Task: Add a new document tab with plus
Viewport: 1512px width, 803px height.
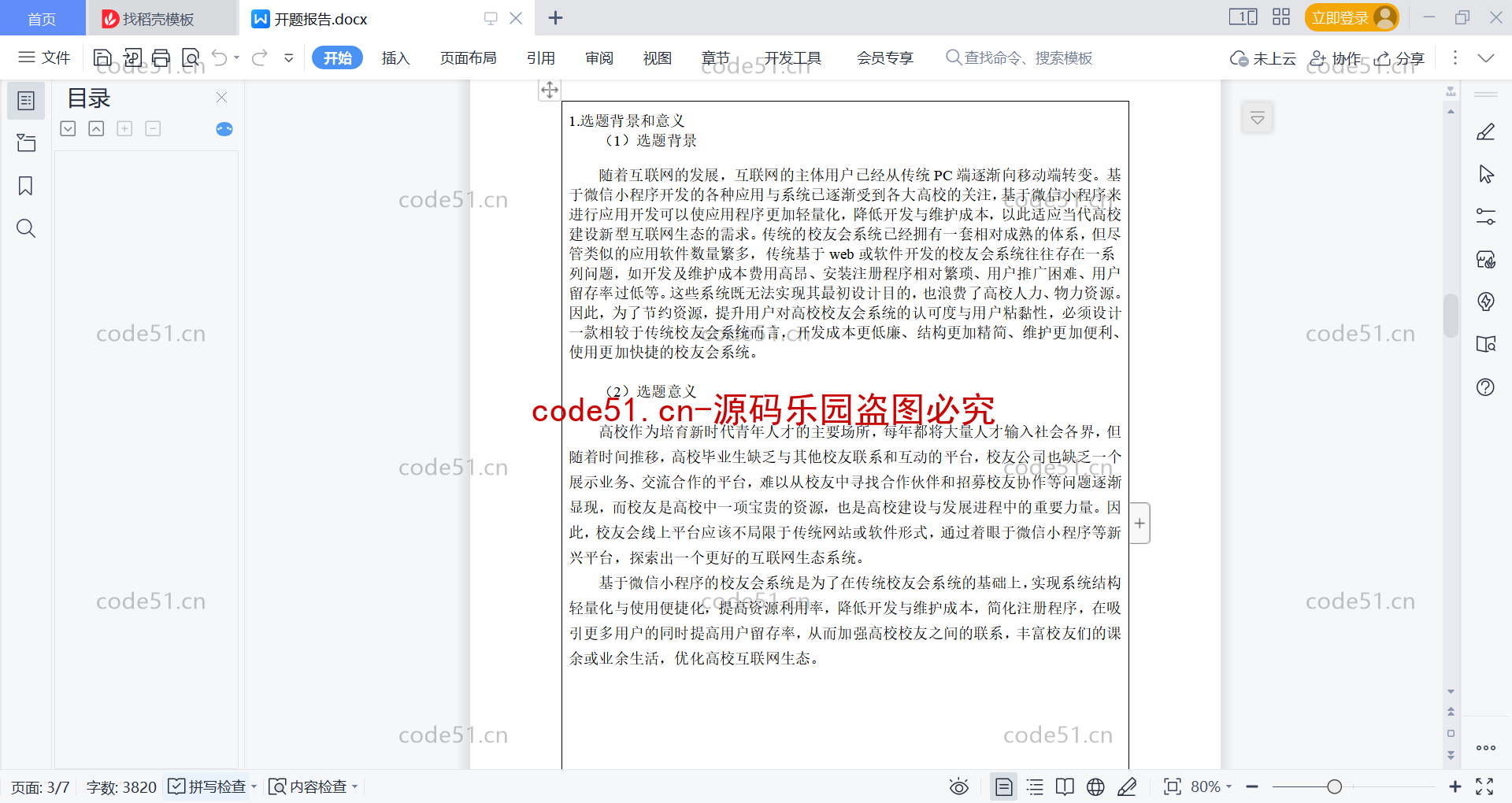Action: [x=555, y=17]
